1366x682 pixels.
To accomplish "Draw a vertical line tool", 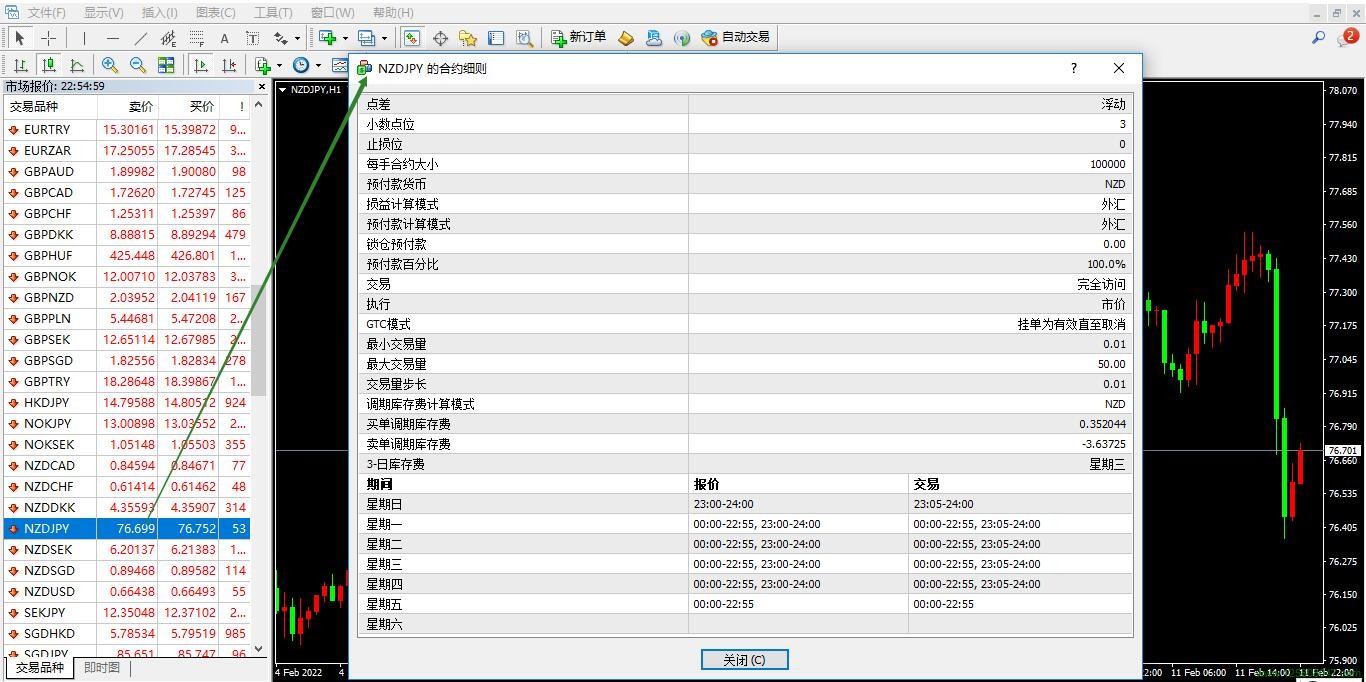I will pos(84,38).
